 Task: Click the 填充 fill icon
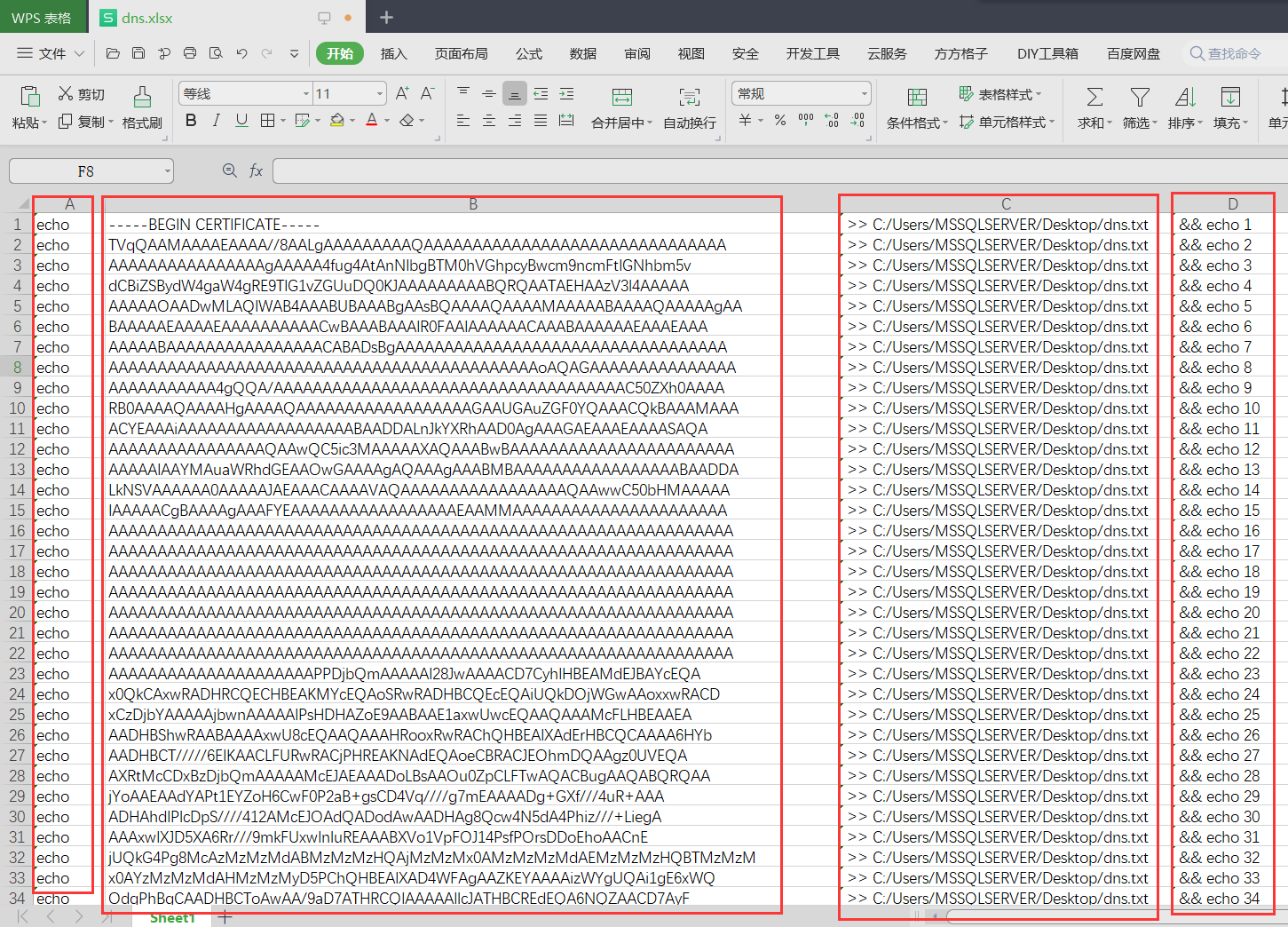coord(1230,97)
